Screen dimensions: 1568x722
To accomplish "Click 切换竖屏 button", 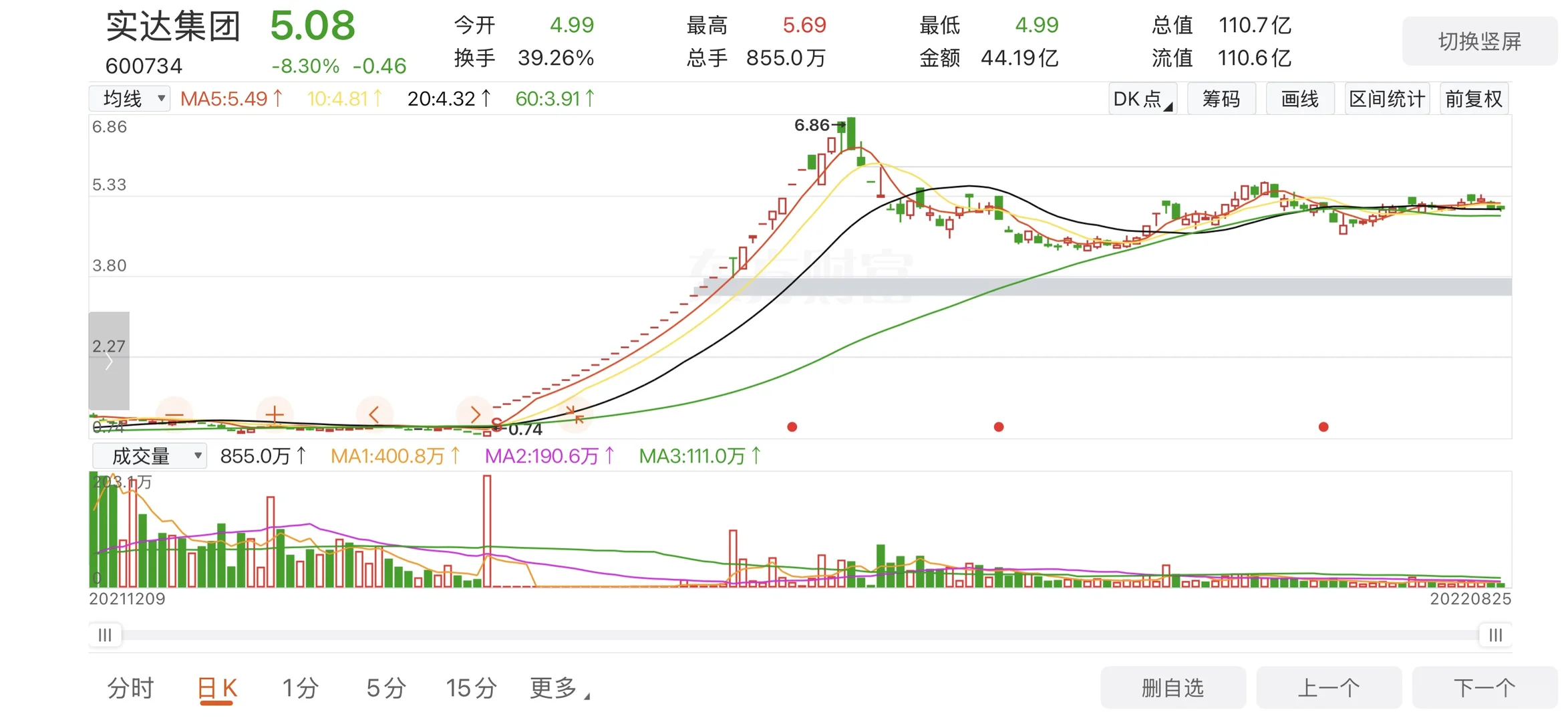I will click(x=1479, y=41).
